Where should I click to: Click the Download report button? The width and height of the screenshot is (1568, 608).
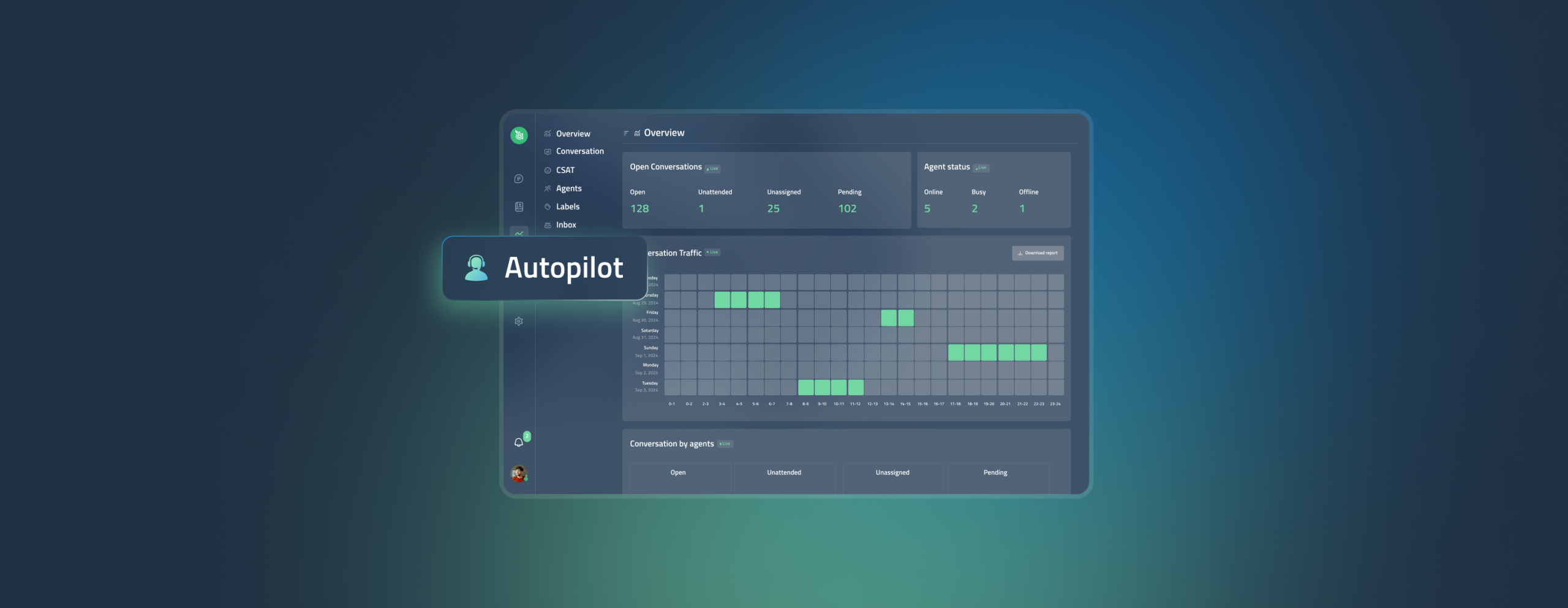[1038, 253]
